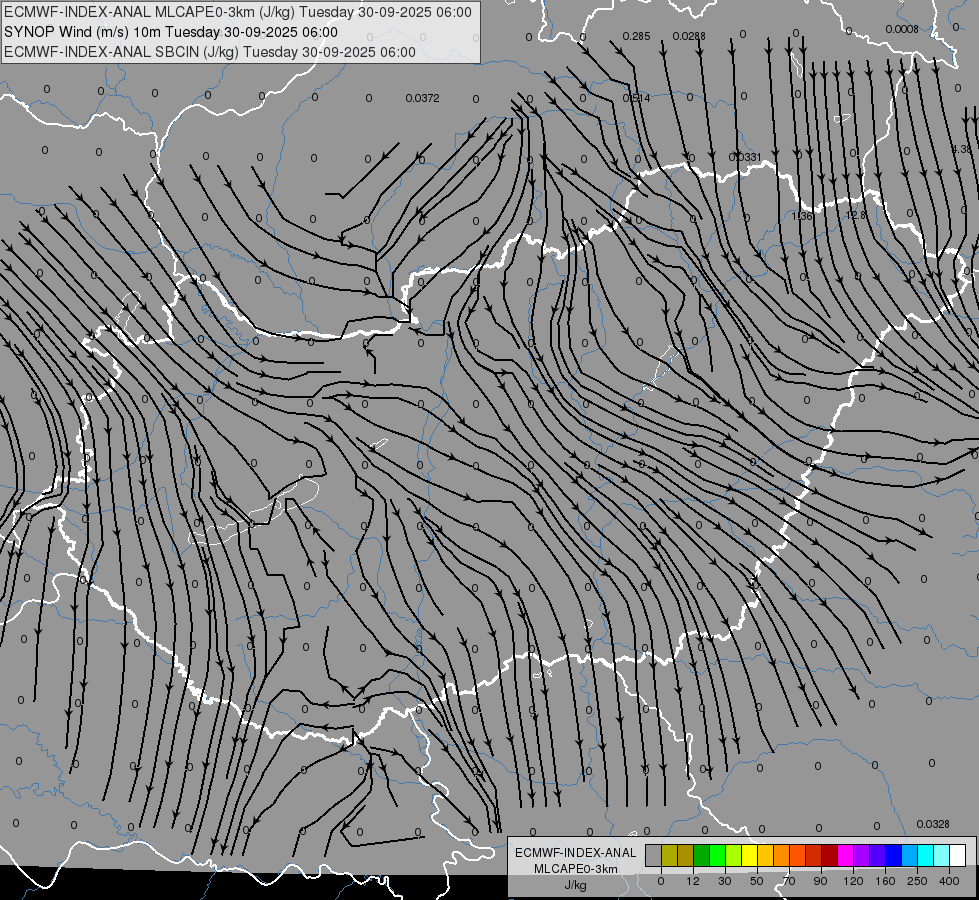Pick the pale cyan legend swatch left of 400
Screen dimensions: 979x900
coord(942,855)
